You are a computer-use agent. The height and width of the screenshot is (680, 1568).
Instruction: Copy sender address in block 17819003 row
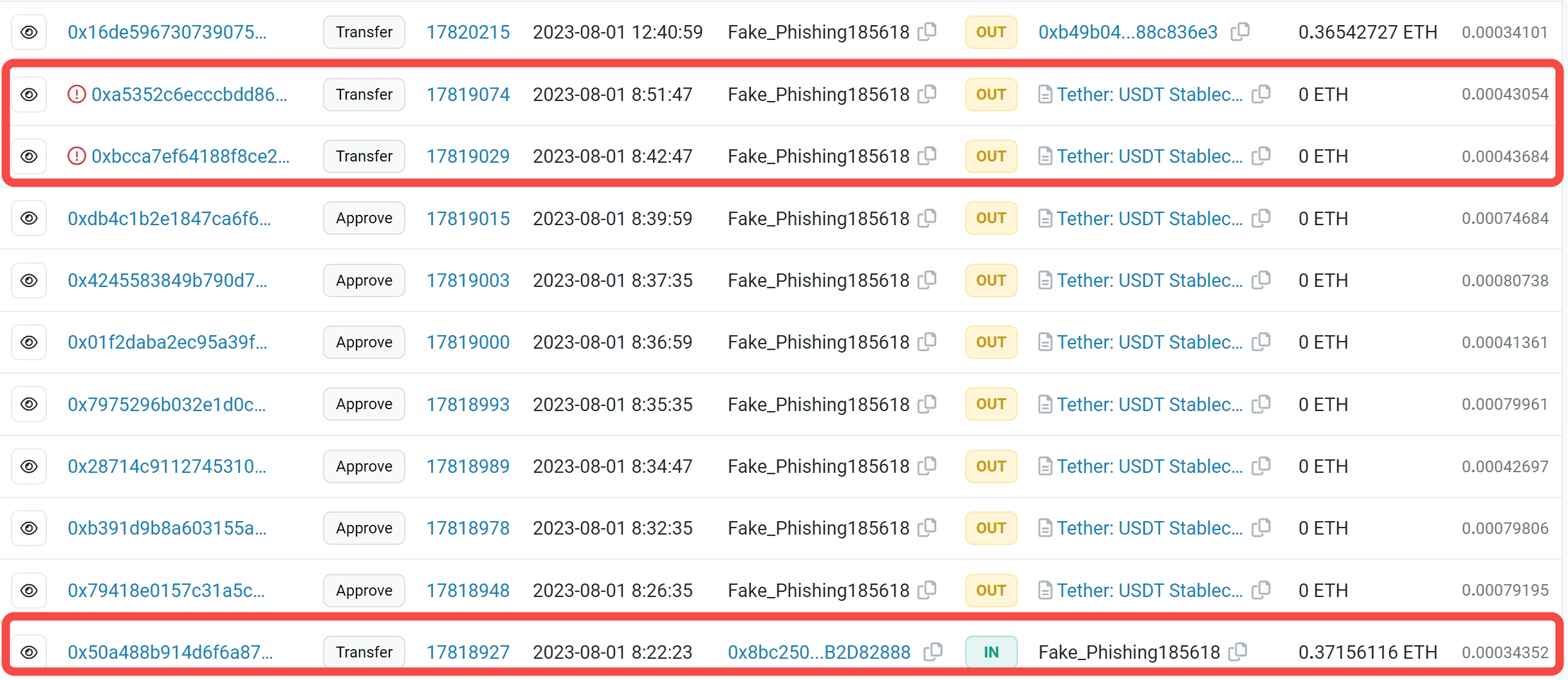927,280
